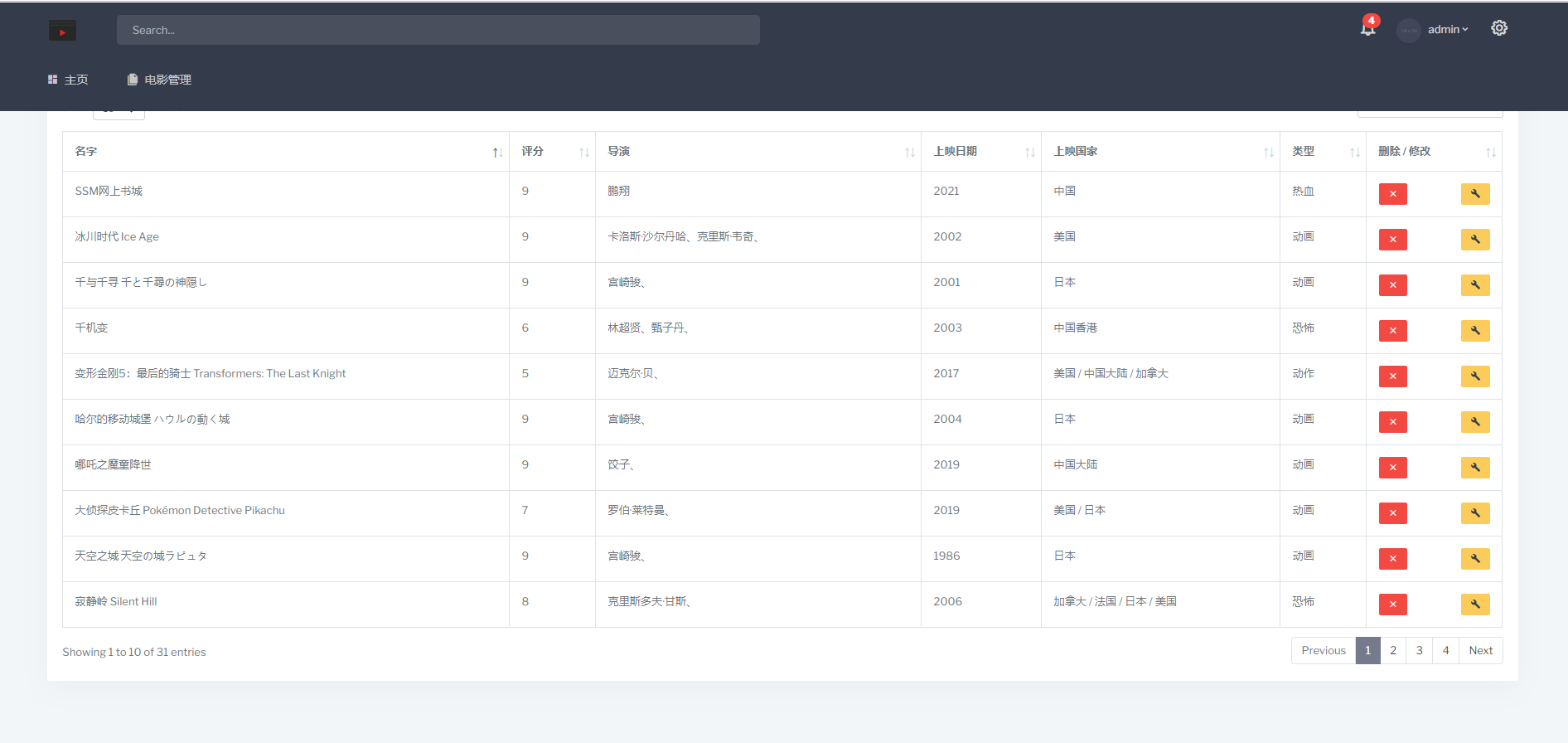Delete the 哈尔的移动城堡 row

[1392, 422]
